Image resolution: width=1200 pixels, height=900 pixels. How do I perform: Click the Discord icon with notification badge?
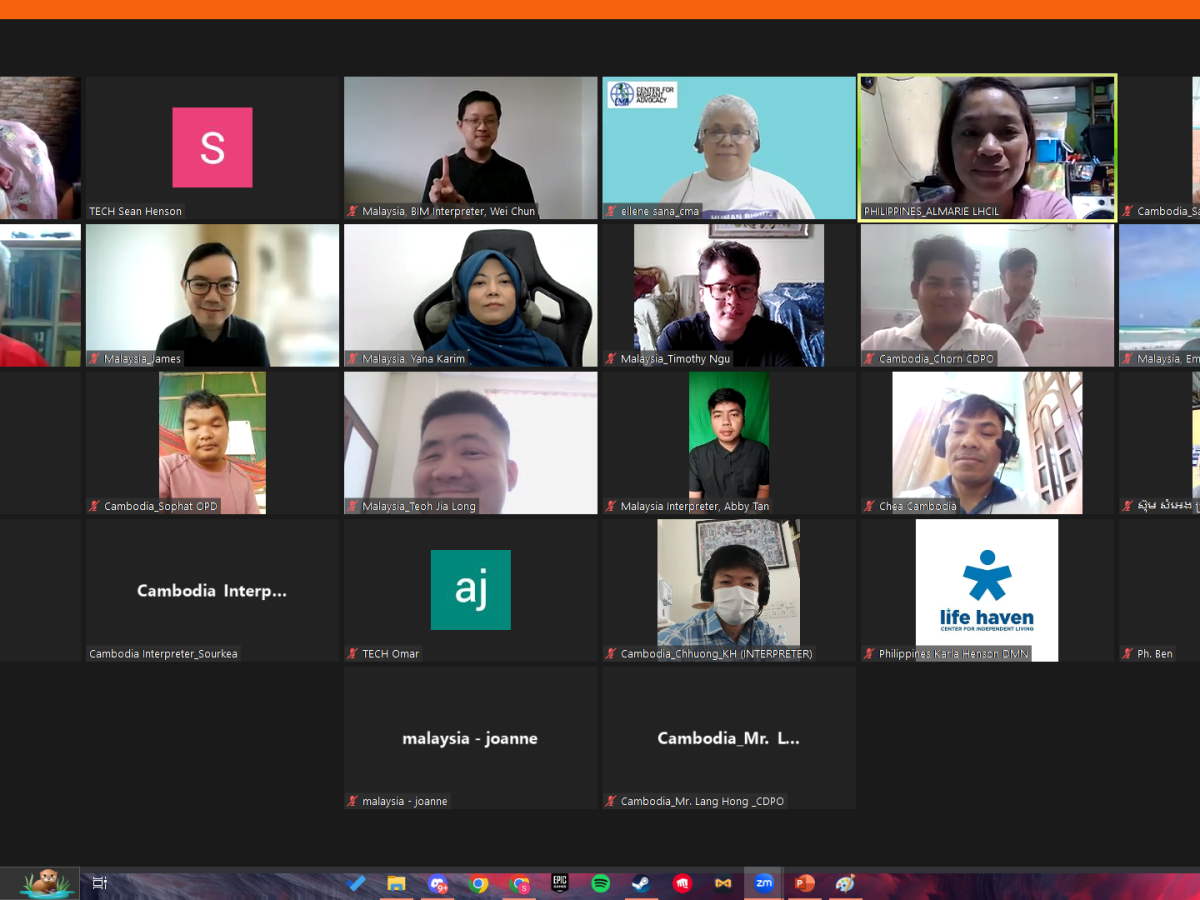(x=438, y=884)
